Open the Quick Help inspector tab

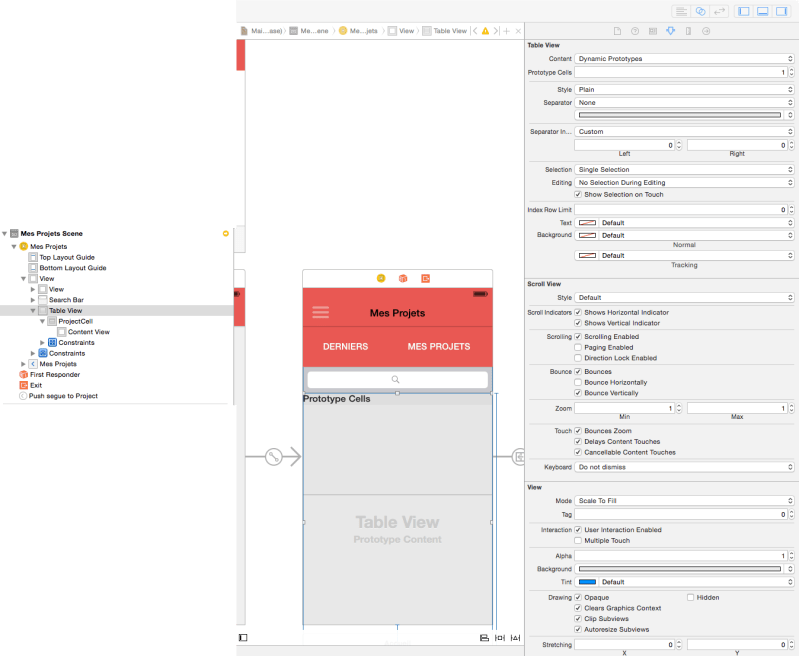(x=635, y=31)
